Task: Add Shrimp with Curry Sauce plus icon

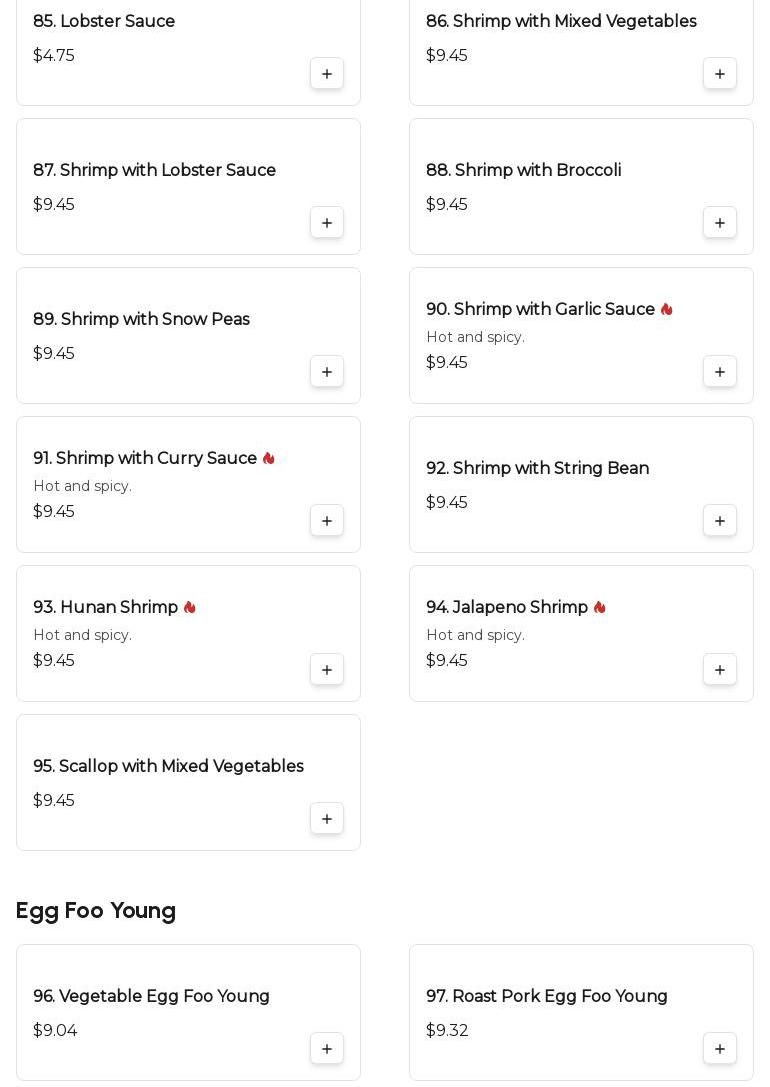Action: click(327, 521)
